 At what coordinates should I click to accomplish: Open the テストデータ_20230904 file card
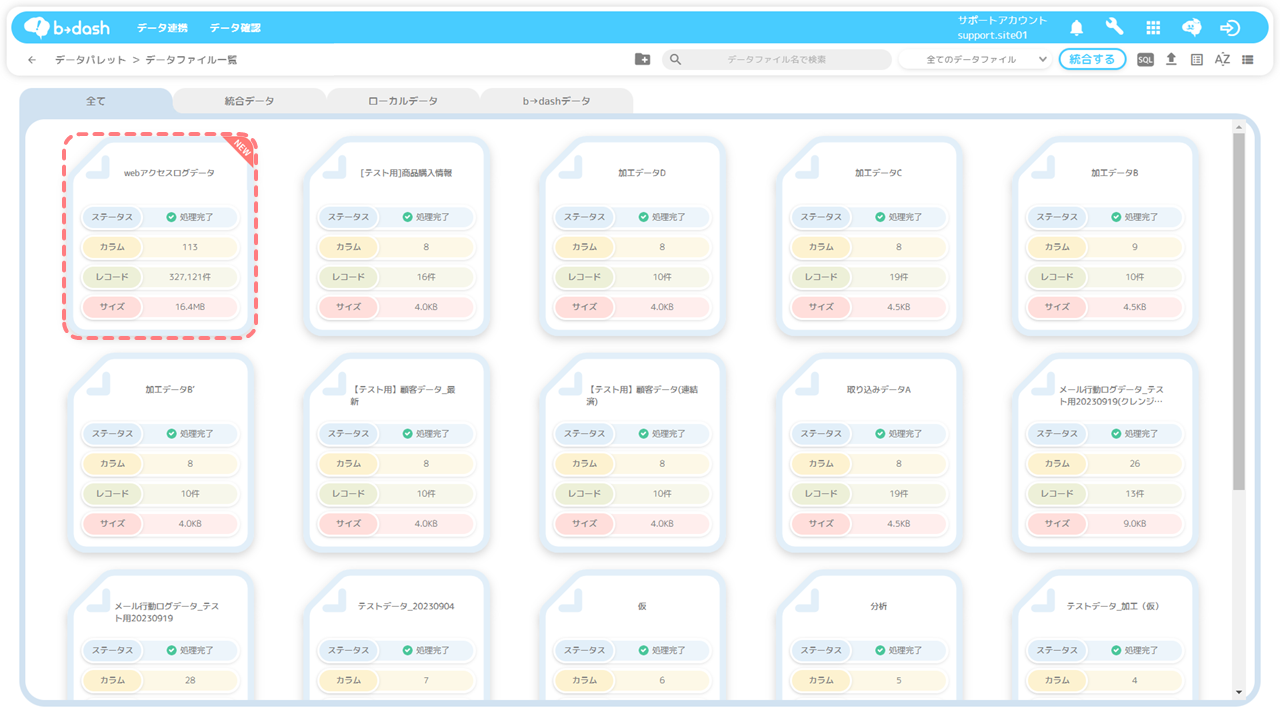pyautogui.click(x=397, y=636)
